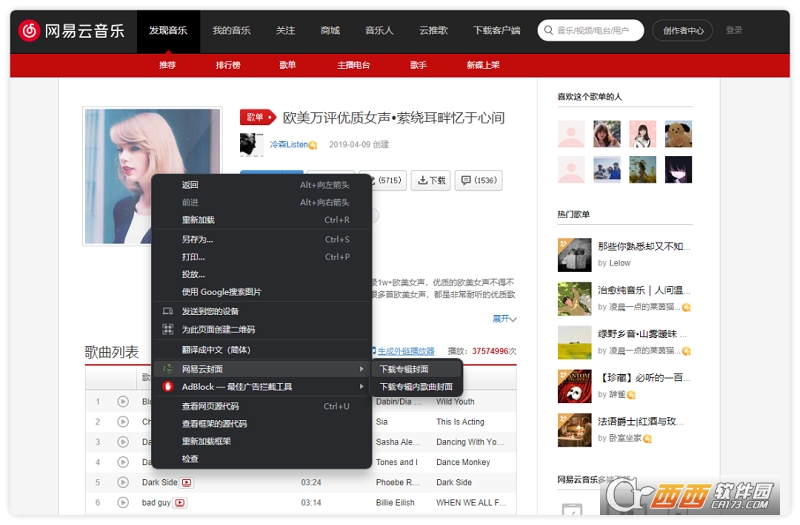Play song row 2
The width and height of the screenshot is (800, 525).
tap(123, 422)
